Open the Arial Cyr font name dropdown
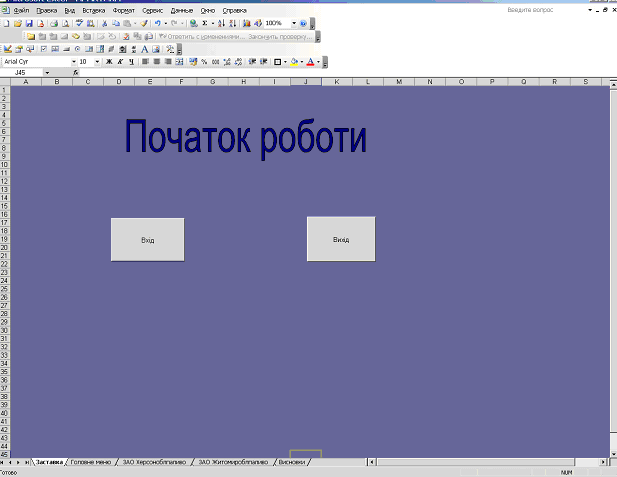Viewport: 617px width, 477px height. point(71,61)
